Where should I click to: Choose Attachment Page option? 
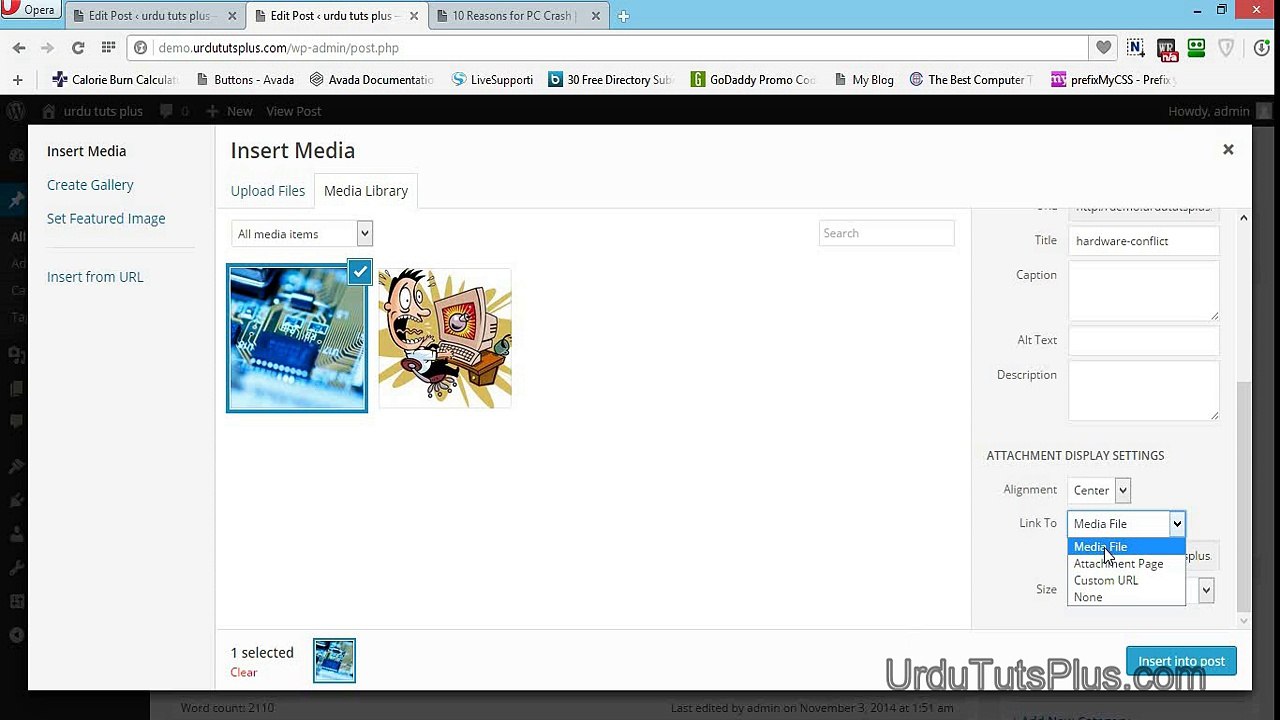[1126, 564]
